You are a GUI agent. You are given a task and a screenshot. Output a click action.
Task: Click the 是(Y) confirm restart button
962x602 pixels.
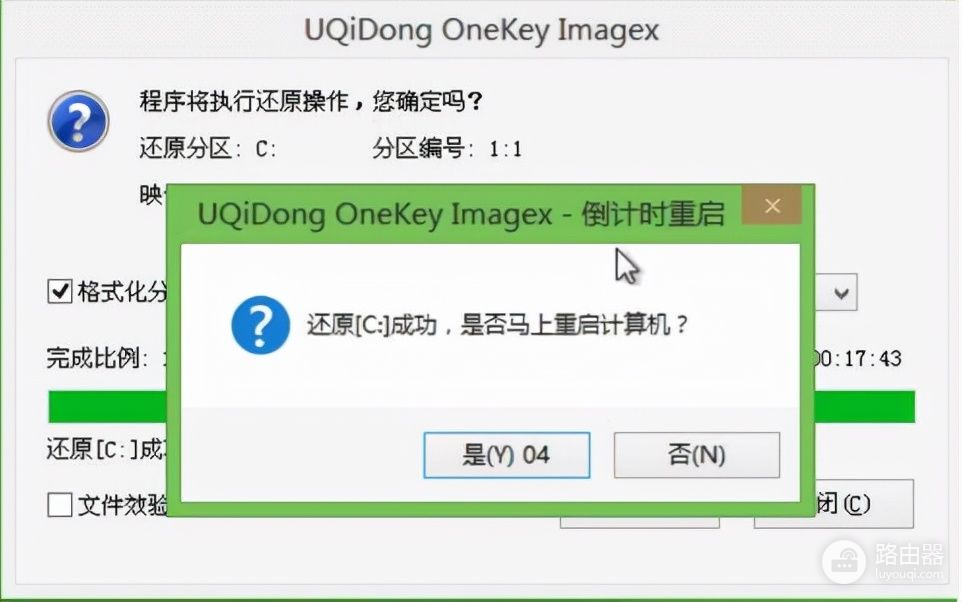[507, 455]
